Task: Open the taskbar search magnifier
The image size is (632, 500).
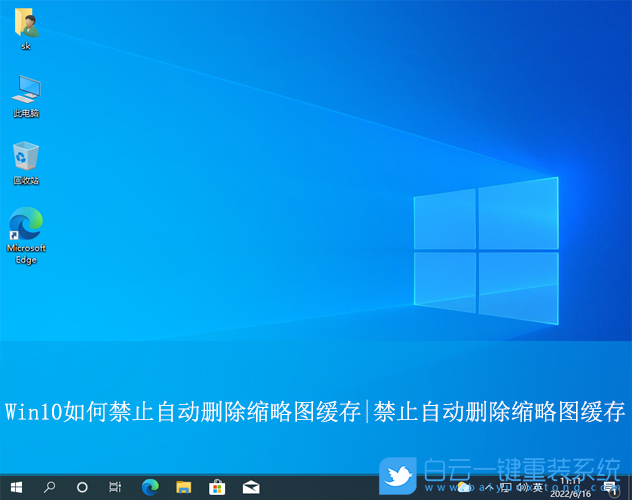Action: (50, 488)
